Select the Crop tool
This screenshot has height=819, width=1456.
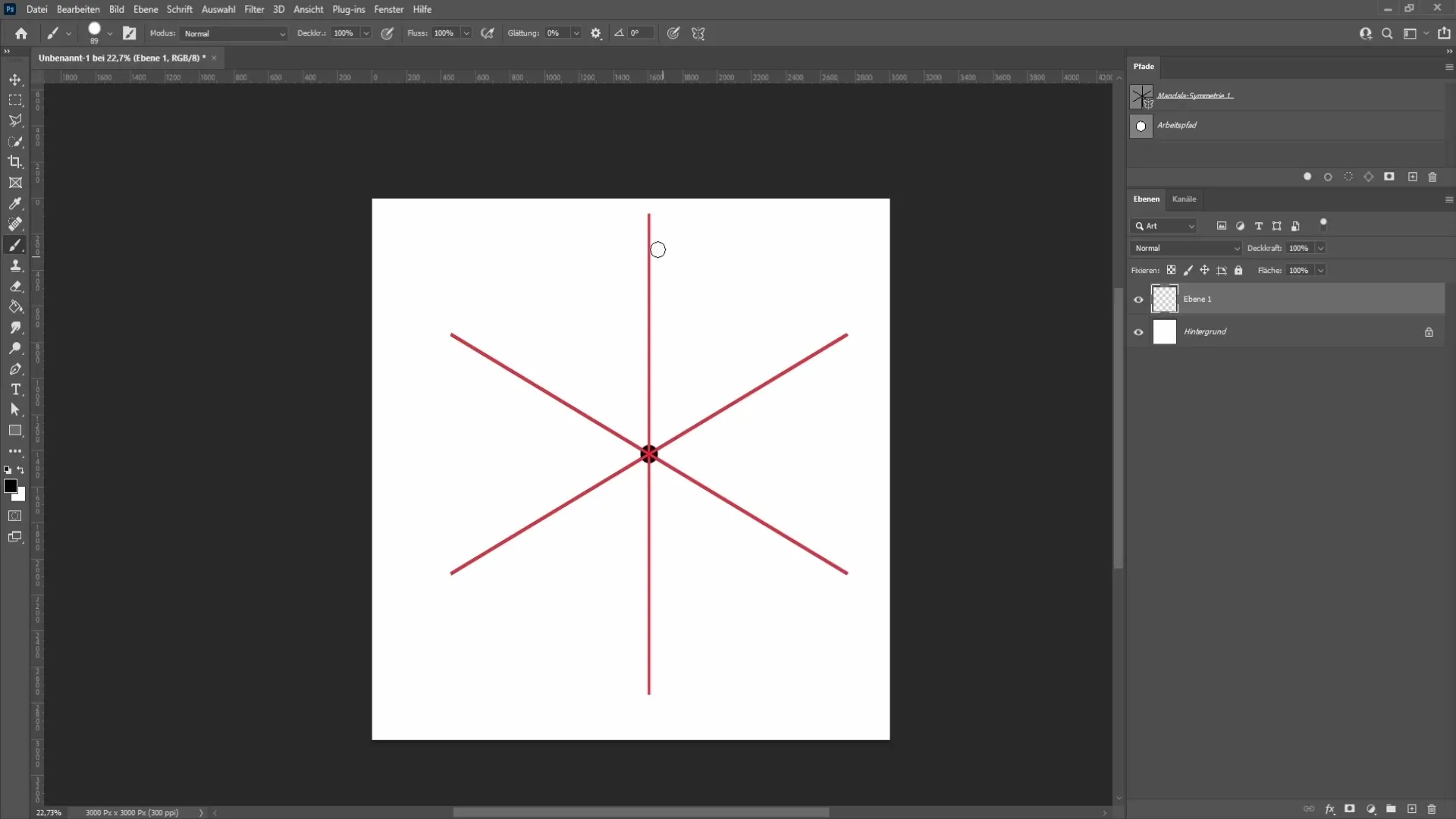15,161
